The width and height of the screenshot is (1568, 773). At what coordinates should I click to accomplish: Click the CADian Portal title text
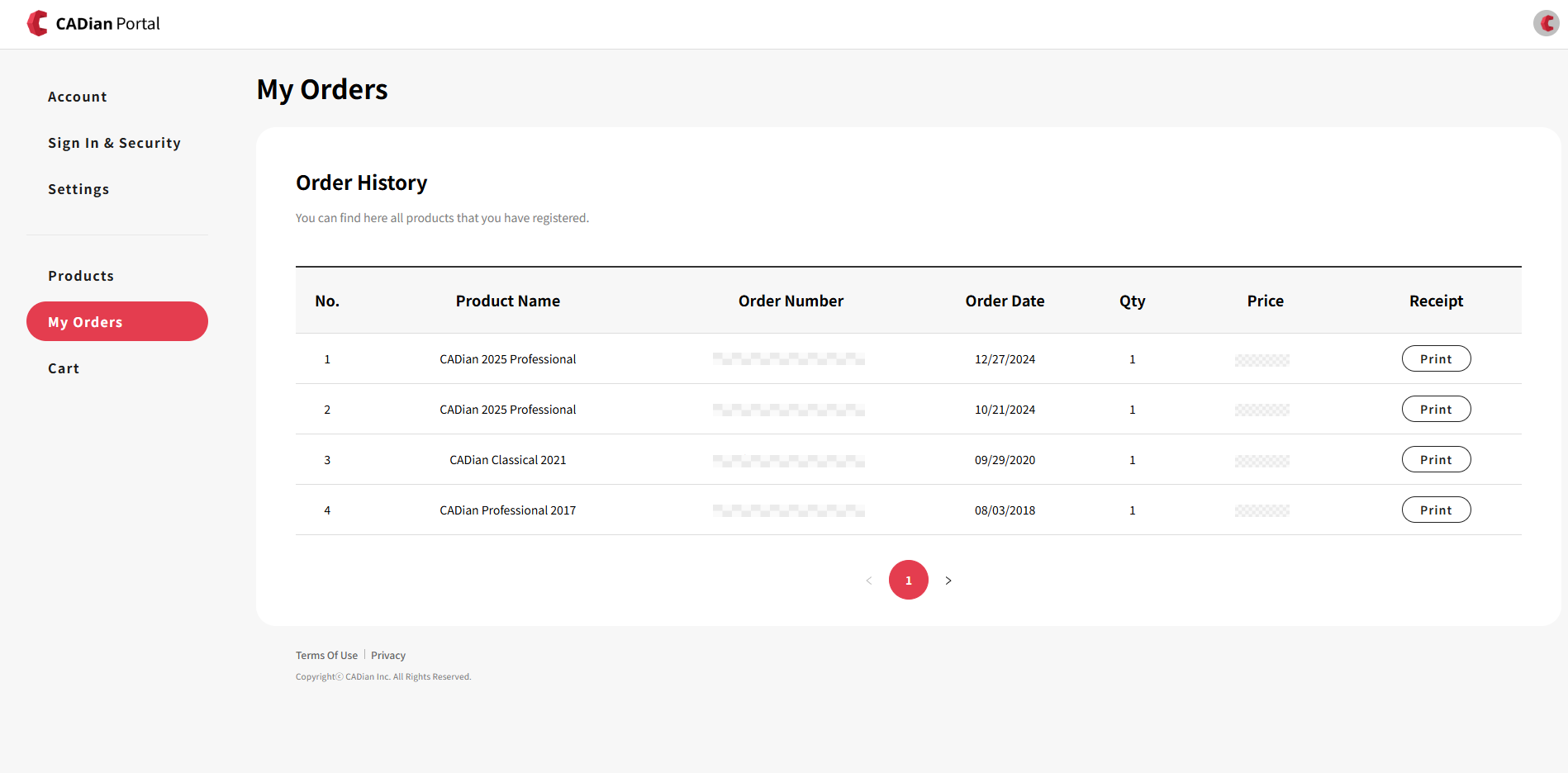pos(108,24)
